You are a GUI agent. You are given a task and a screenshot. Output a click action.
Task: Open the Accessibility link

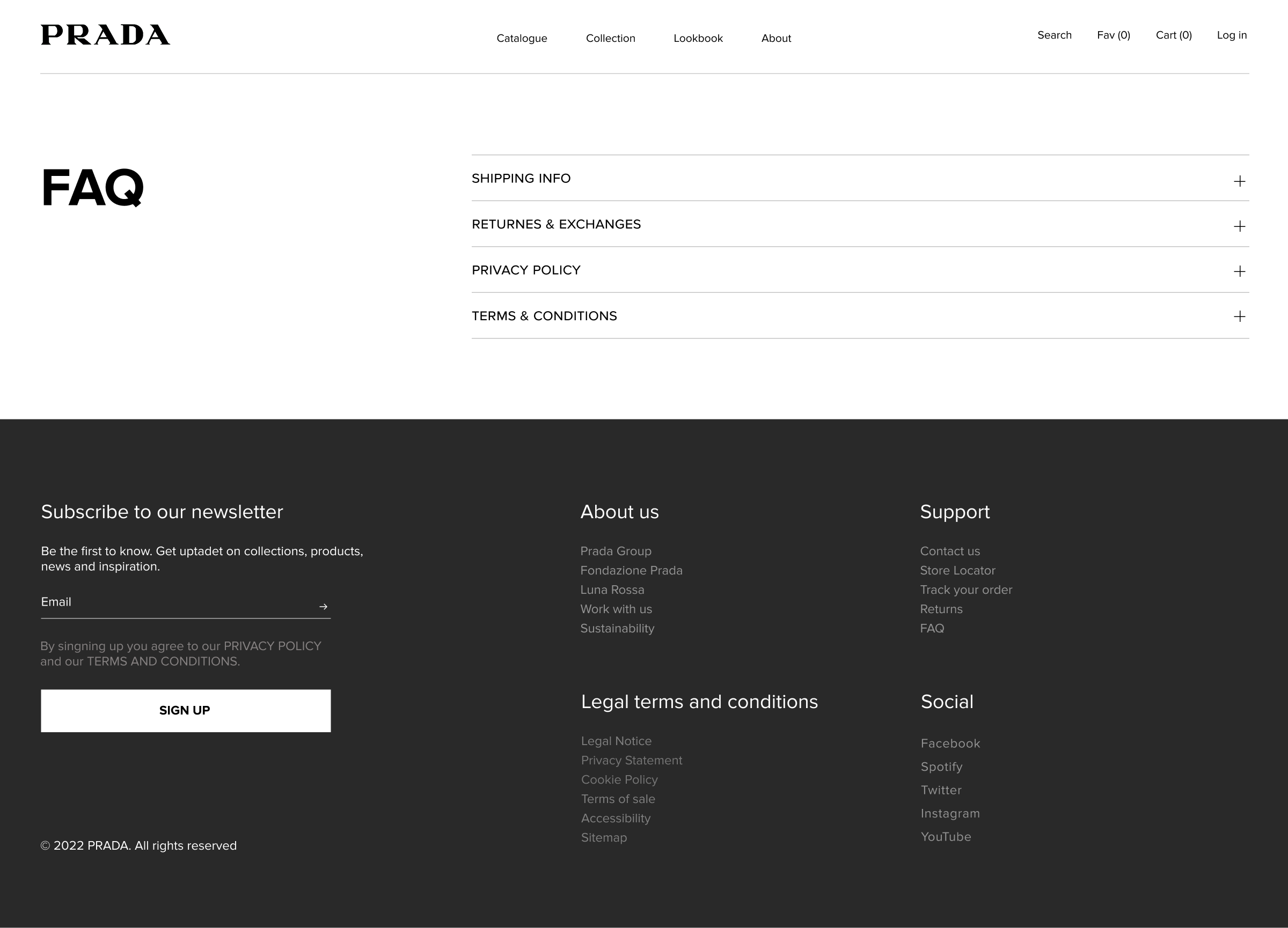click(x=616, y=819)
